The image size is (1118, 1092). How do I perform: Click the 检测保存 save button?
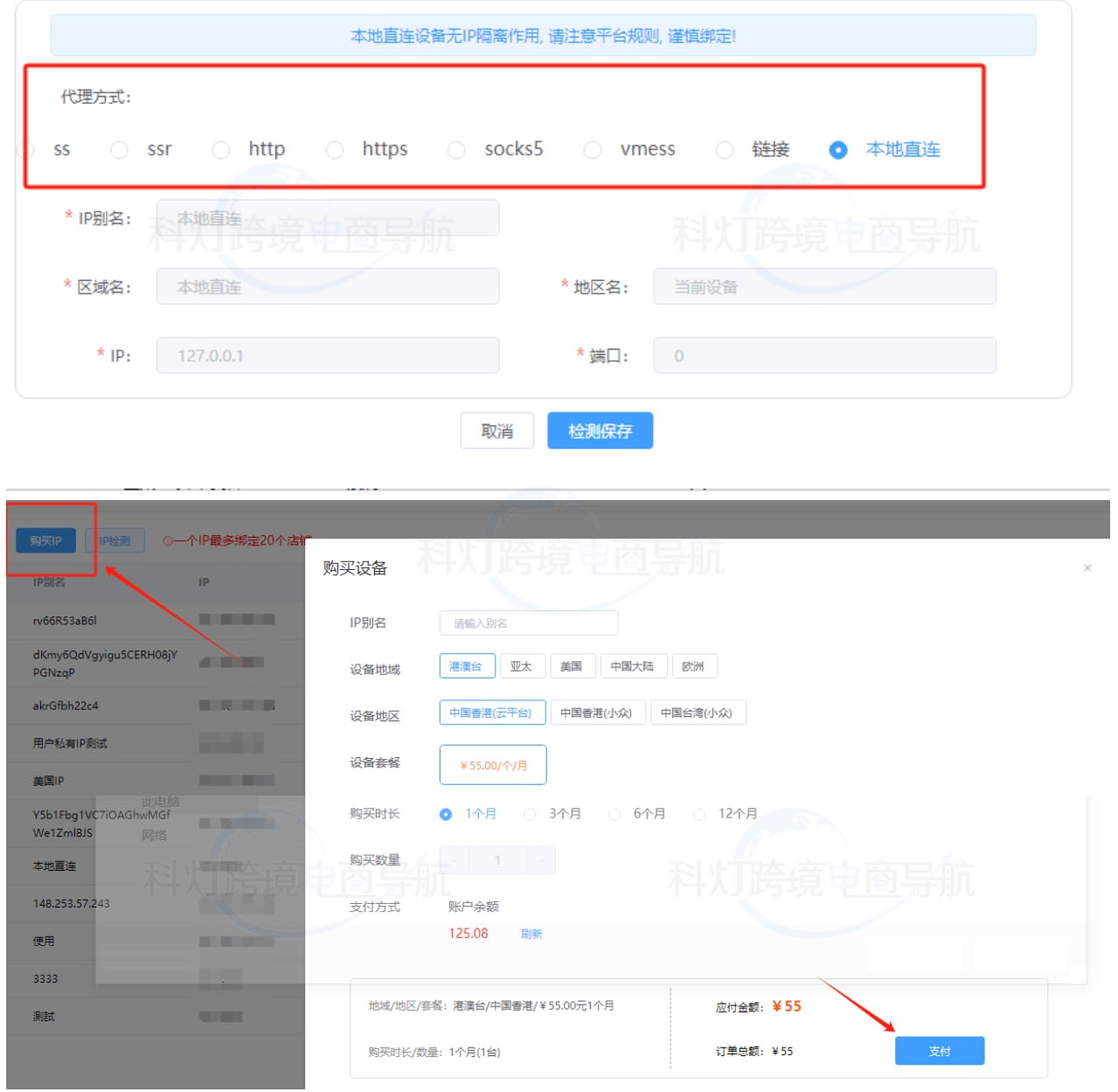tap(600, 430)
